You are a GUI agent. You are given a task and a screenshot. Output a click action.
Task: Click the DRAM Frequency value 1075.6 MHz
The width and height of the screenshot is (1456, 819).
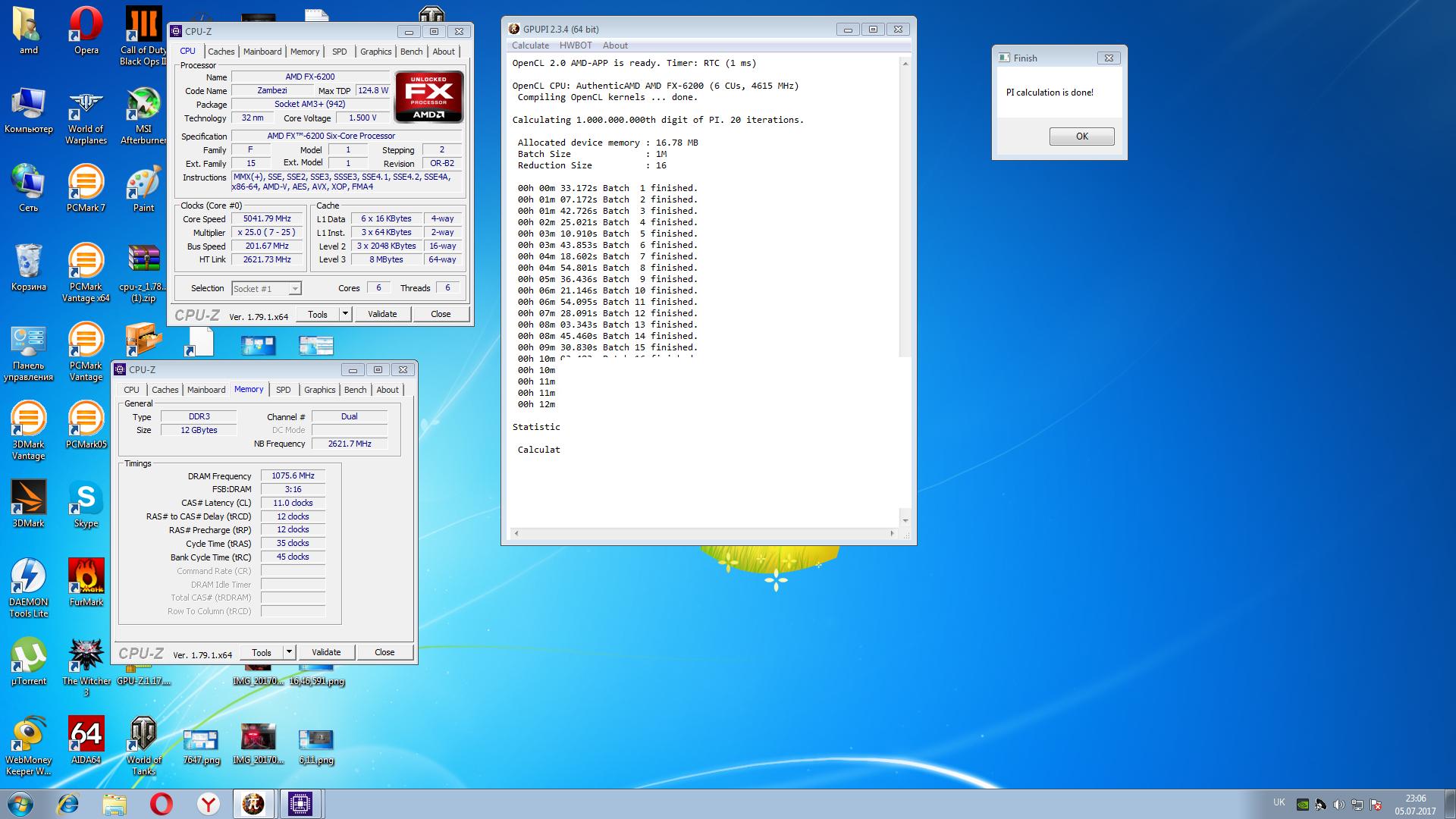point(293,476)
